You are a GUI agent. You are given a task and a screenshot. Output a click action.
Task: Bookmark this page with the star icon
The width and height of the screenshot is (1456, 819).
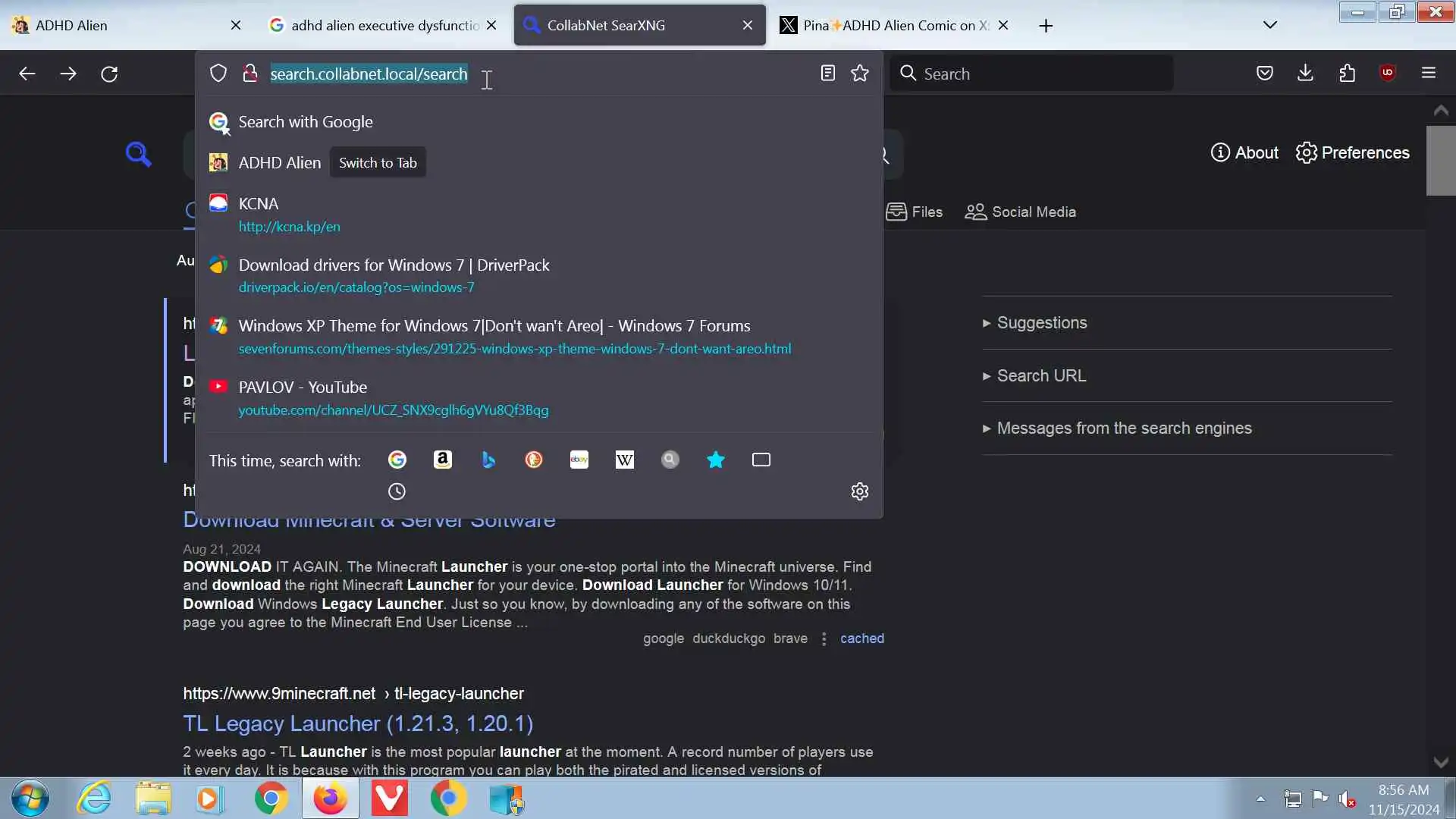pyautogui.click(x=860, y=74)
